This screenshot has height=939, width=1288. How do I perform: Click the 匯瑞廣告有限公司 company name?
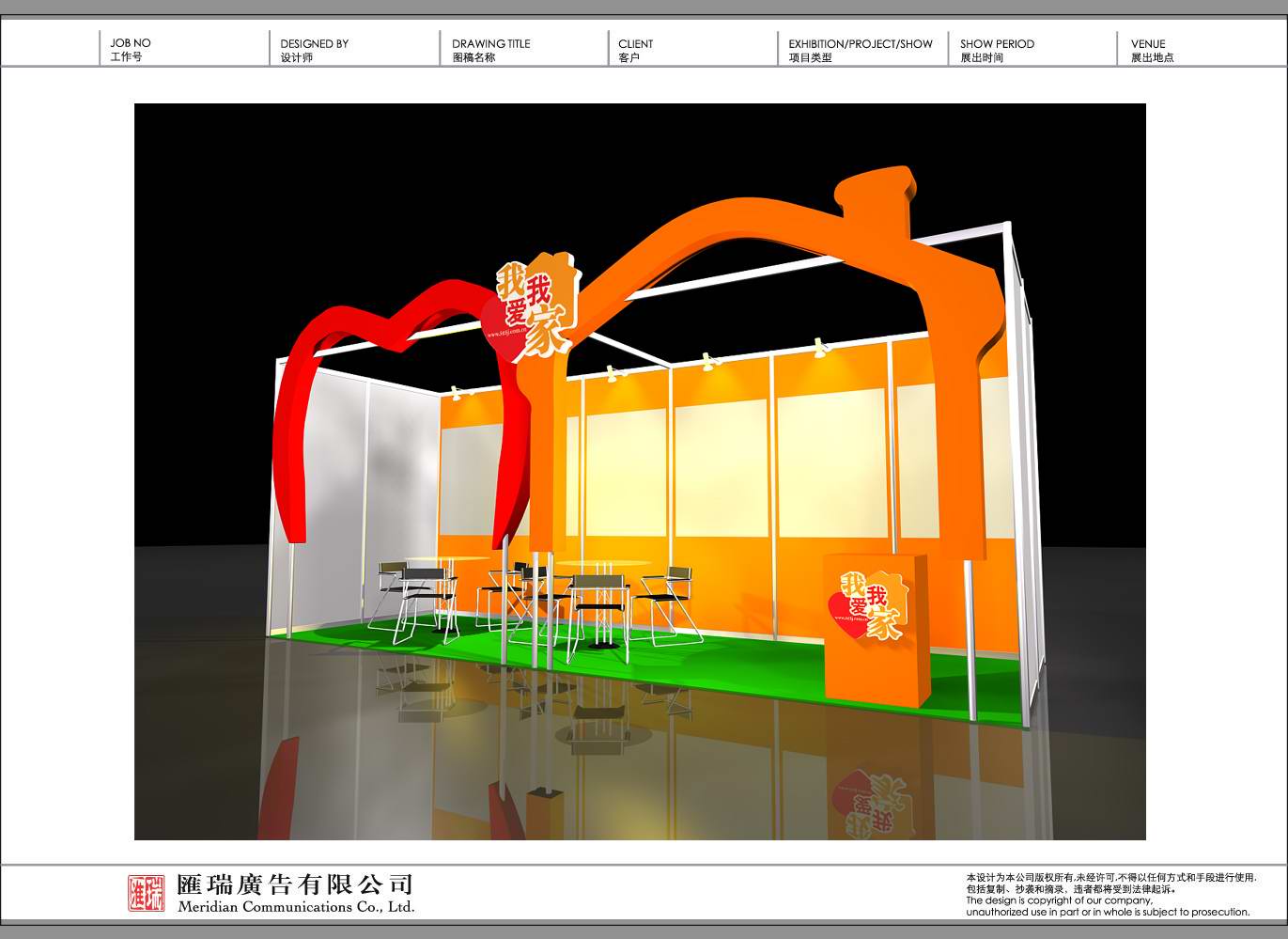[x=295, y=884]
